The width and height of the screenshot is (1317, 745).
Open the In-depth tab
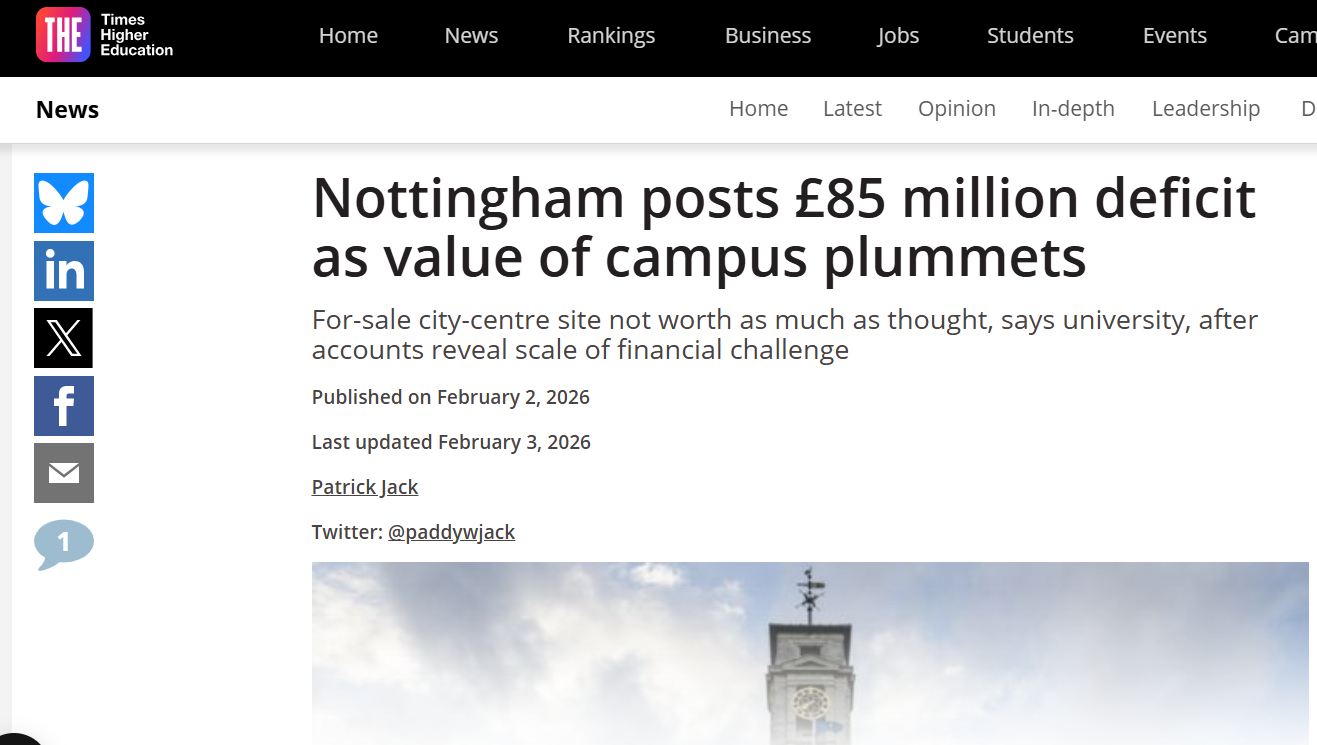(x=1073, y=109)
